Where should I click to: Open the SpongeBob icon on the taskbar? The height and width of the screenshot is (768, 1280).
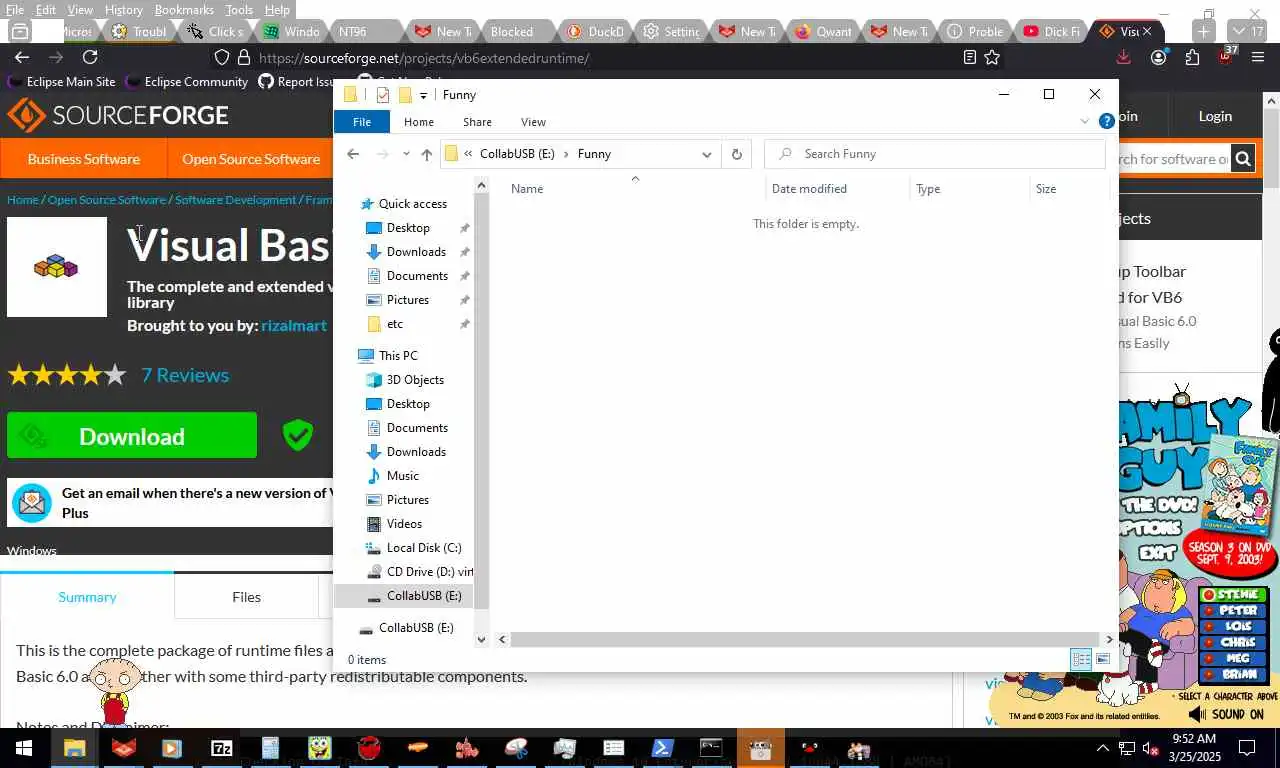(x=320, y=748)
